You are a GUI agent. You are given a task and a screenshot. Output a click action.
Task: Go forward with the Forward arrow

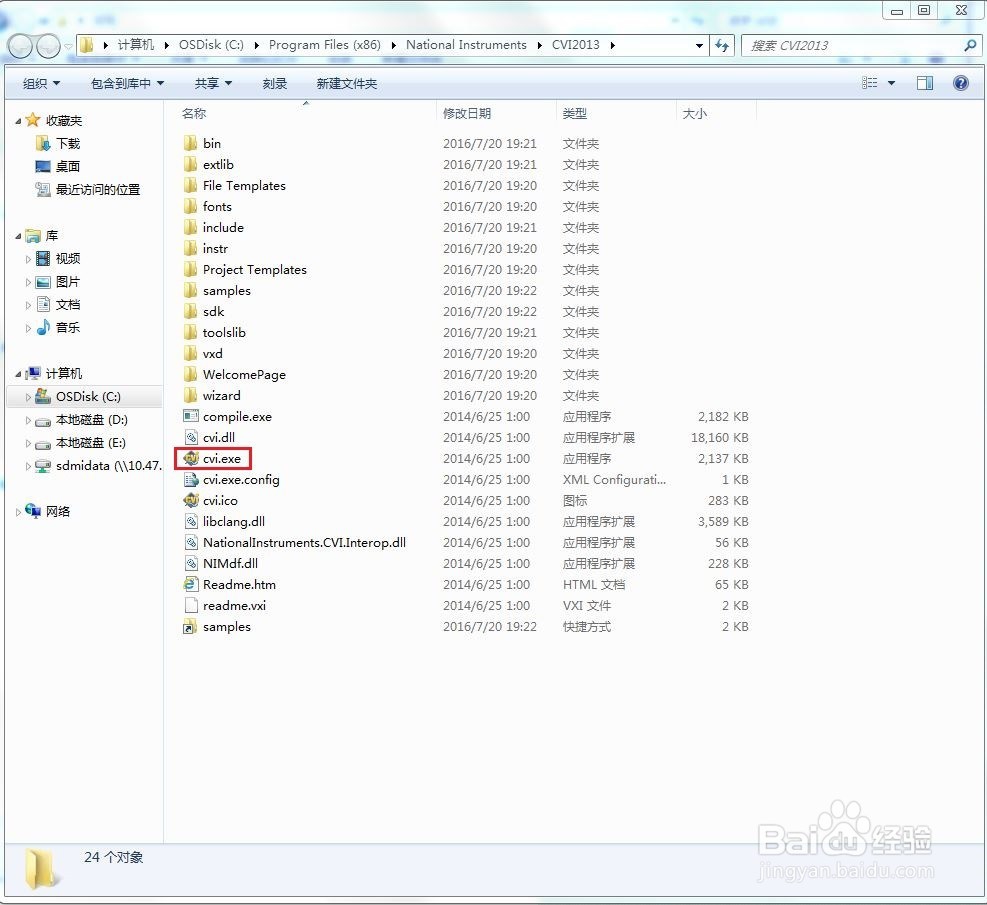(x=48, y=46)
